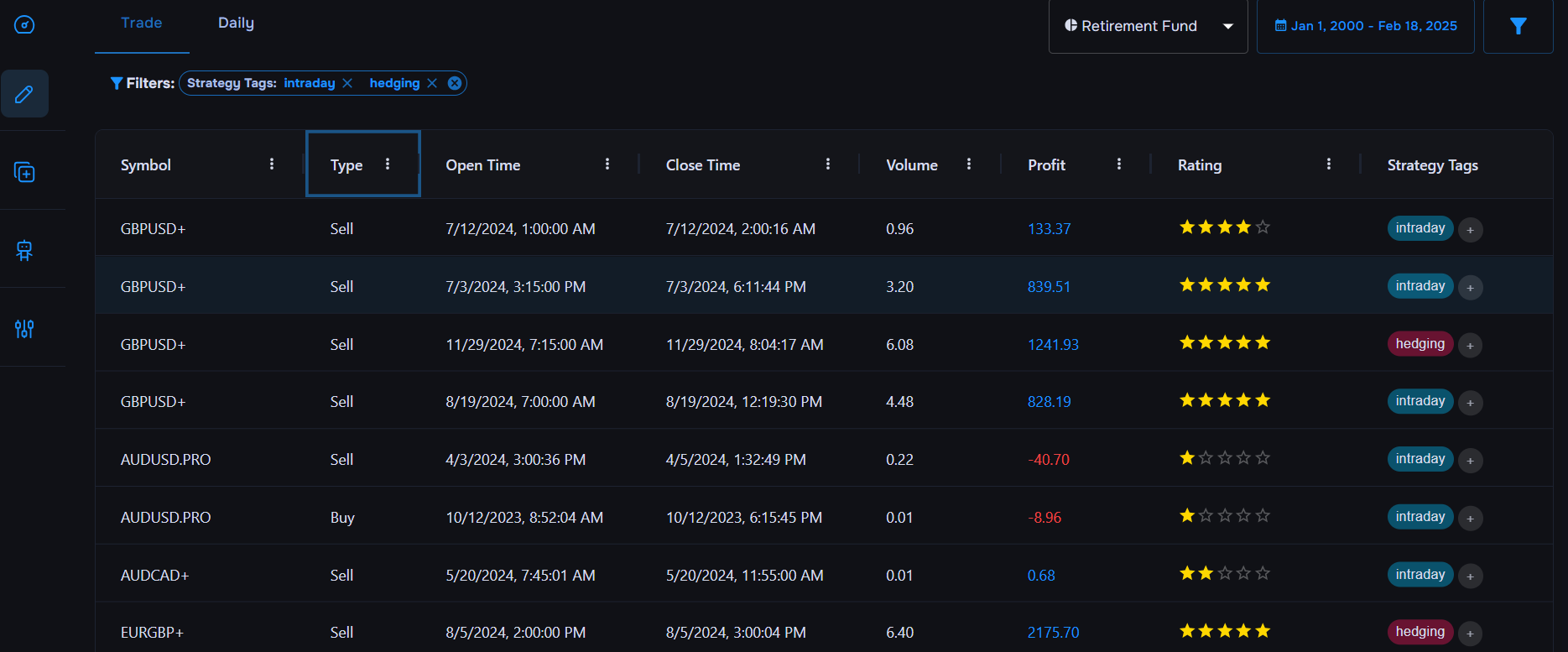Set 7/12/2024 trade rating to five stars
The height and width of the screenshot is (652, 1568).
click(x=1263, y=227)
